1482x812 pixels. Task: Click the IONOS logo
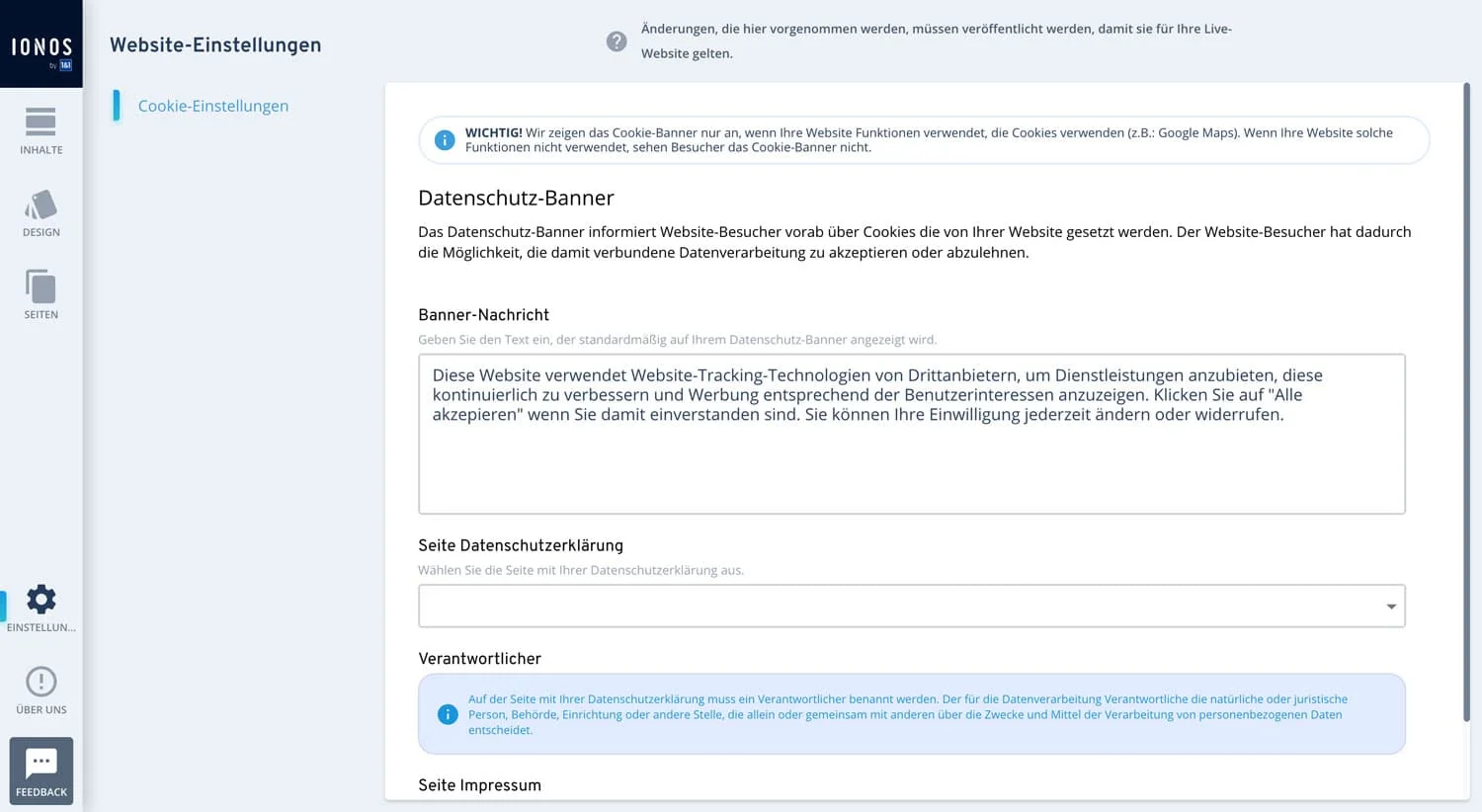[41, 41]
